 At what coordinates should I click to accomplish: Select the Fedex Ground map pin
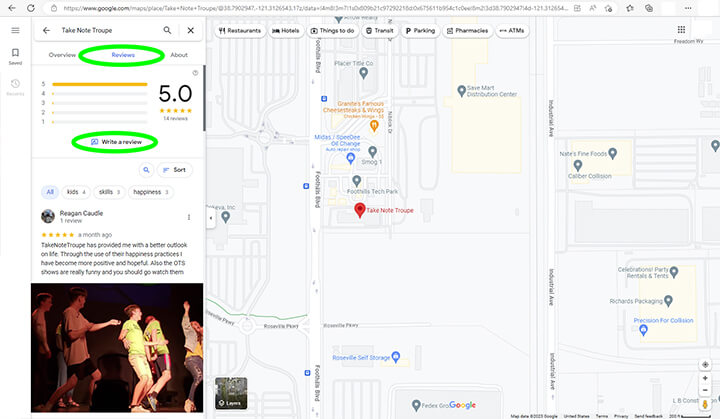[416, 405]
